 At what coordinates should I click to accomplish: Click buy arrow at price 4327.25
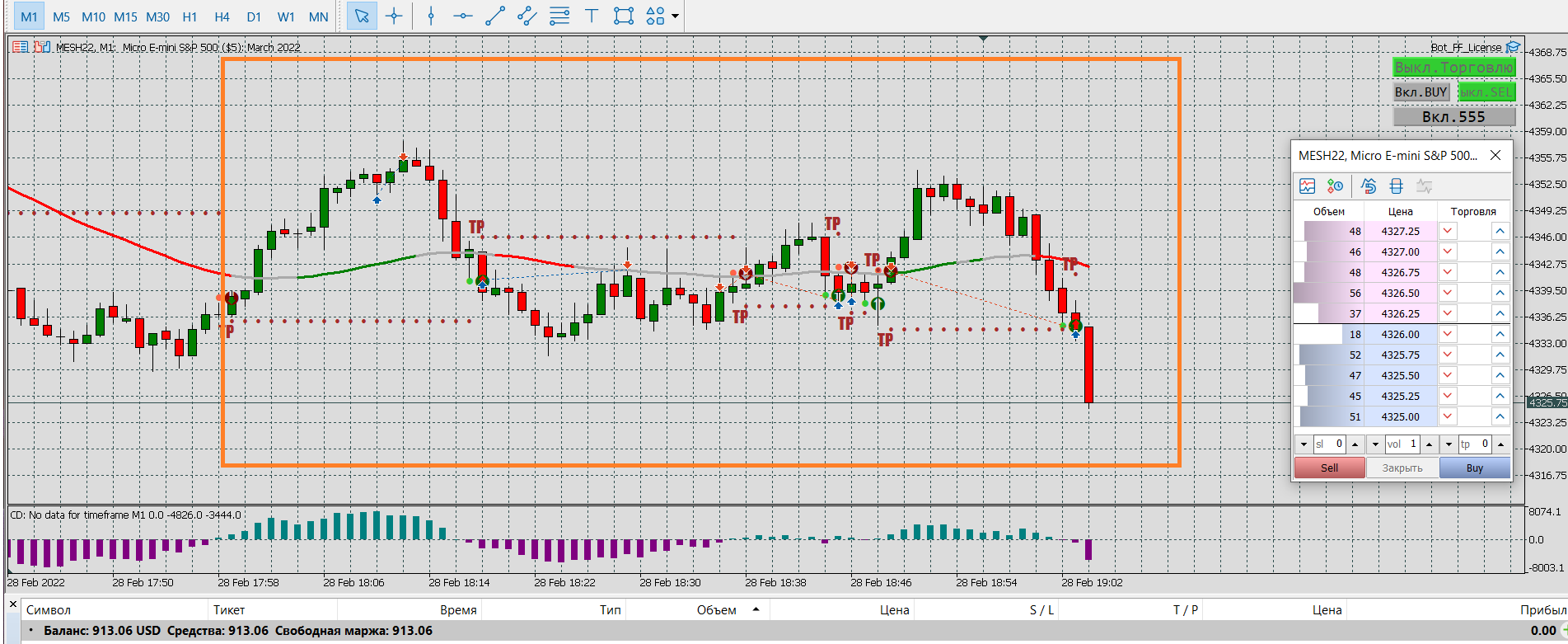point(1500,232)
